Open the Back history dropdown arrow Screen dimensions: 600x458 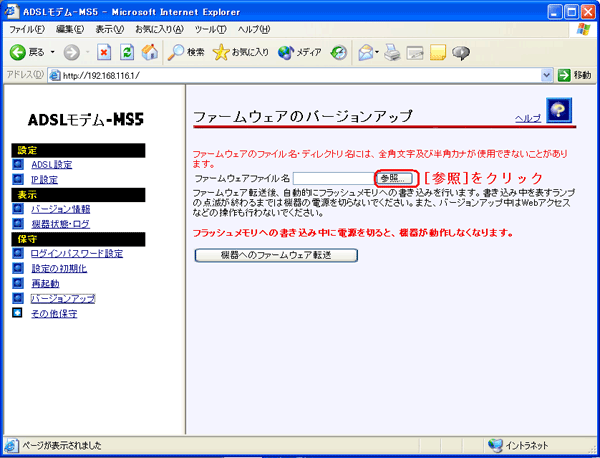point(53,52)
